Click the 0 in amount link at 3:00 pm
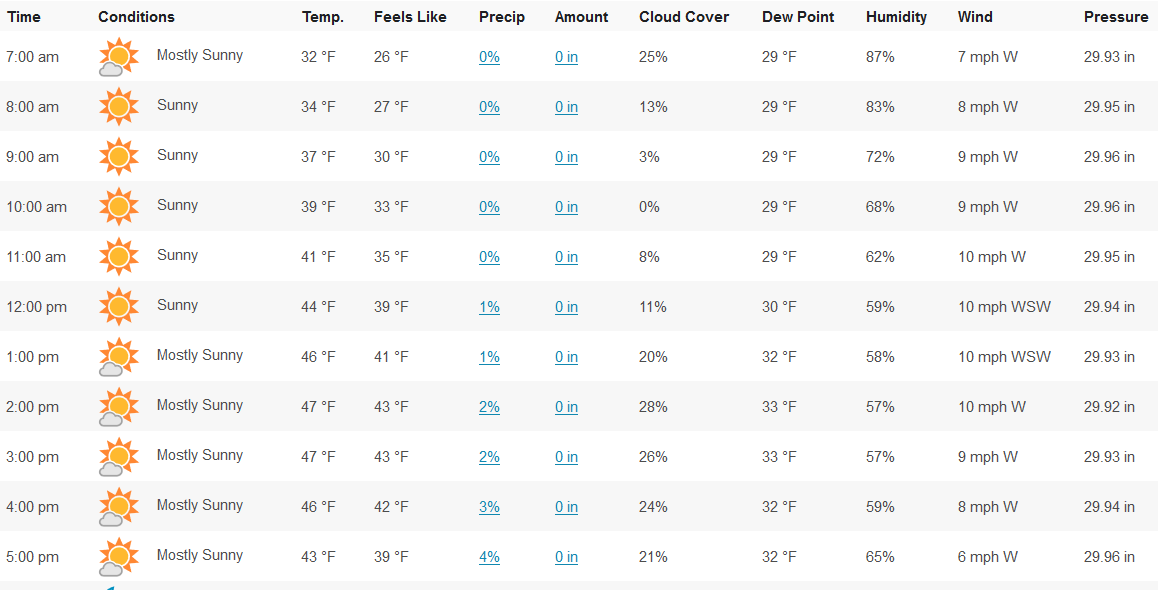This screenshot has height=590, width=1158. pyautogui.click(x=566, y=457)
